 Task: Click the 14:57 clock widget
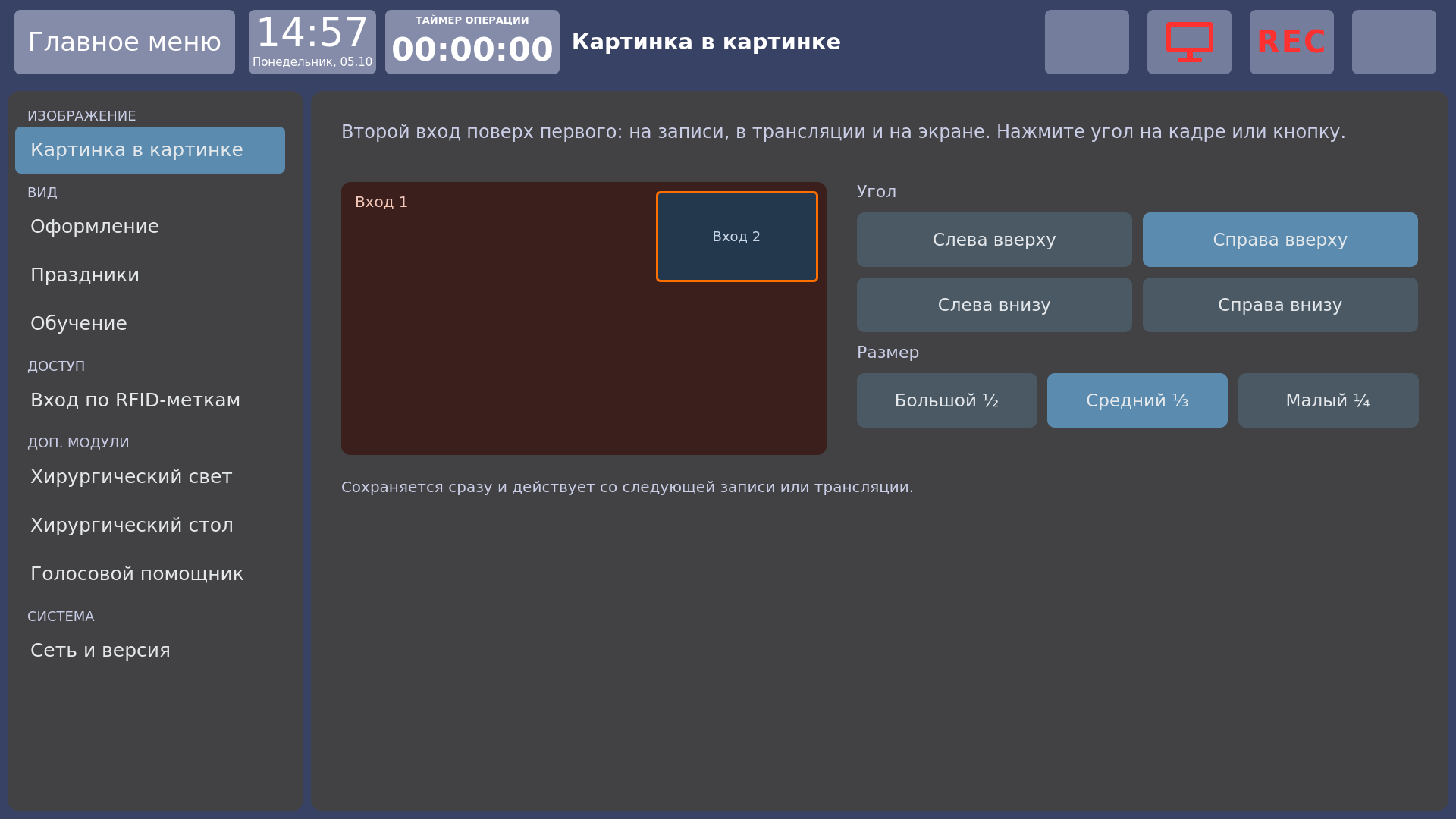312,42
